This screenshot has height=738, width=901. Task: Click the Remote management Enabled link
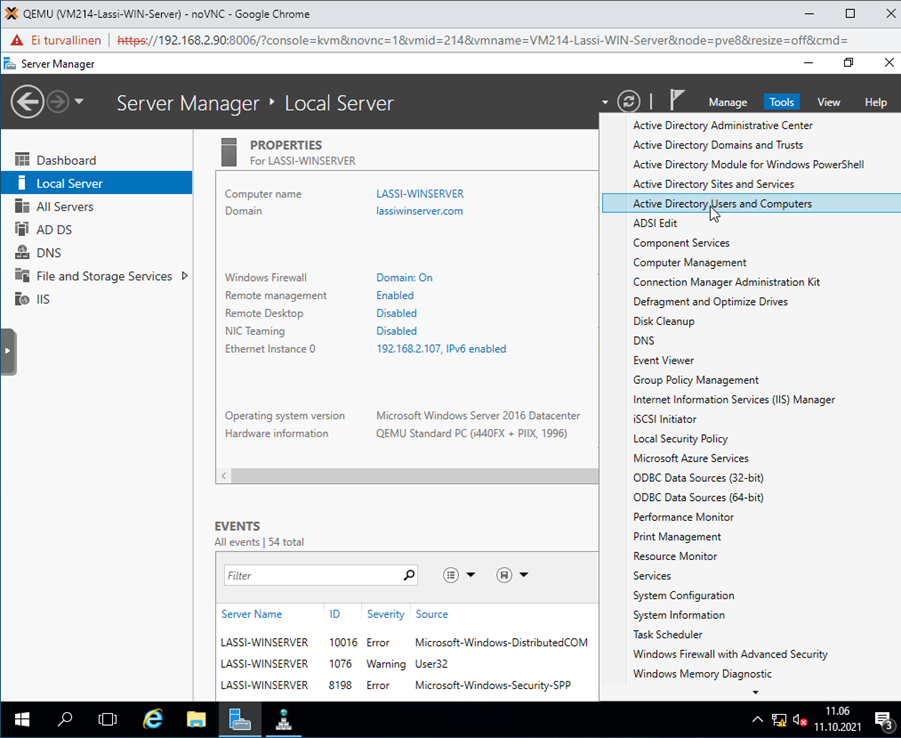[x=395, y=295]
